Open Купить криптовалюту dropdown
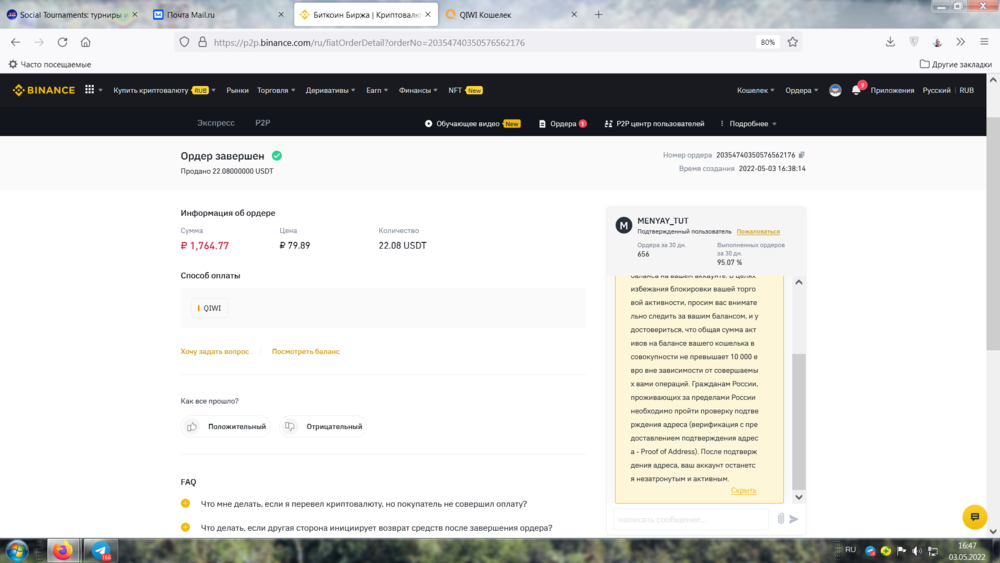This screenshot has height=563, width=1000. (165, 91)
